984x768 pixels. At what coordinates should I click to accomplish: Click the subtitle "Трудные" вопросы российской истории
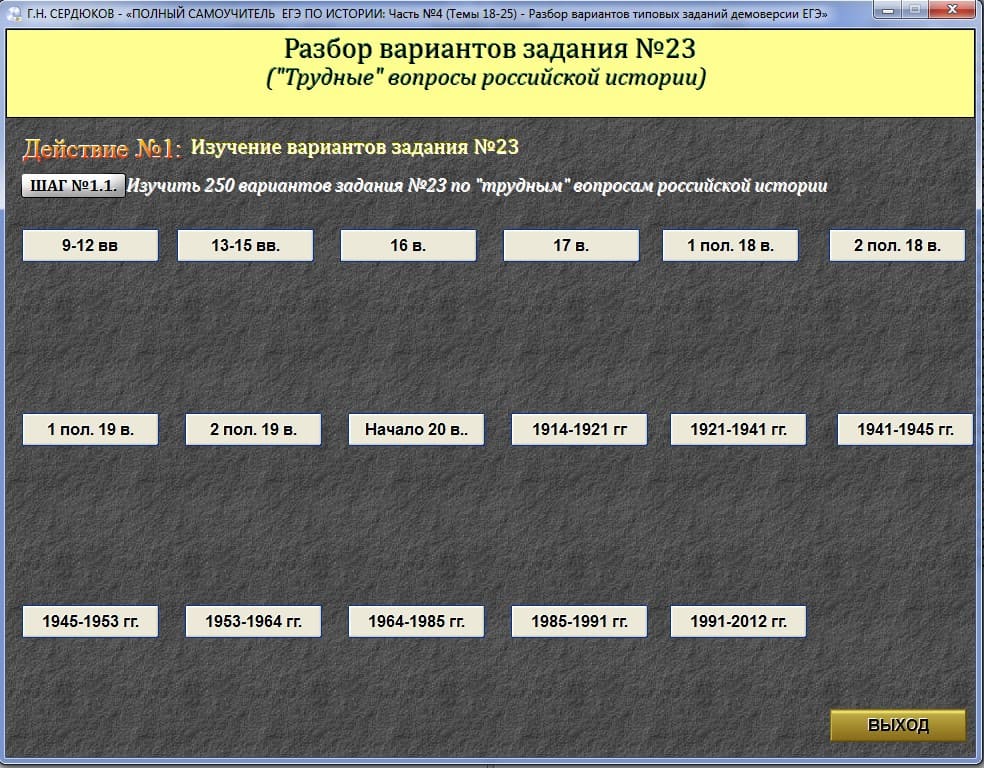[487, 78]
